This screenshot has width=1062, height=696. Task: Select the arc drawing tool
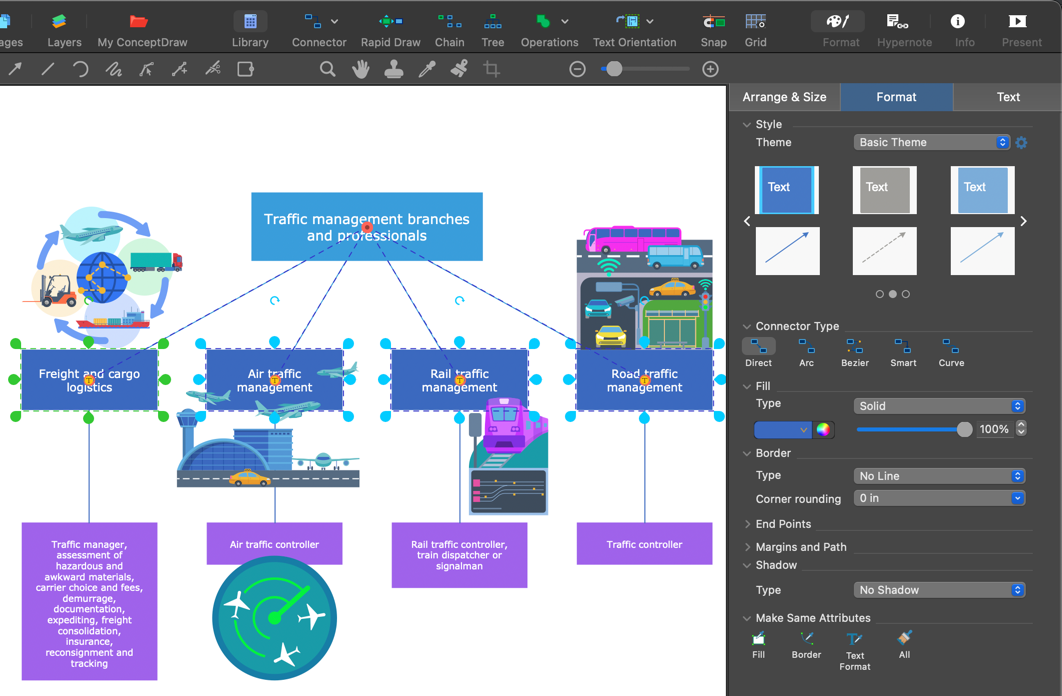pos(80,69)
